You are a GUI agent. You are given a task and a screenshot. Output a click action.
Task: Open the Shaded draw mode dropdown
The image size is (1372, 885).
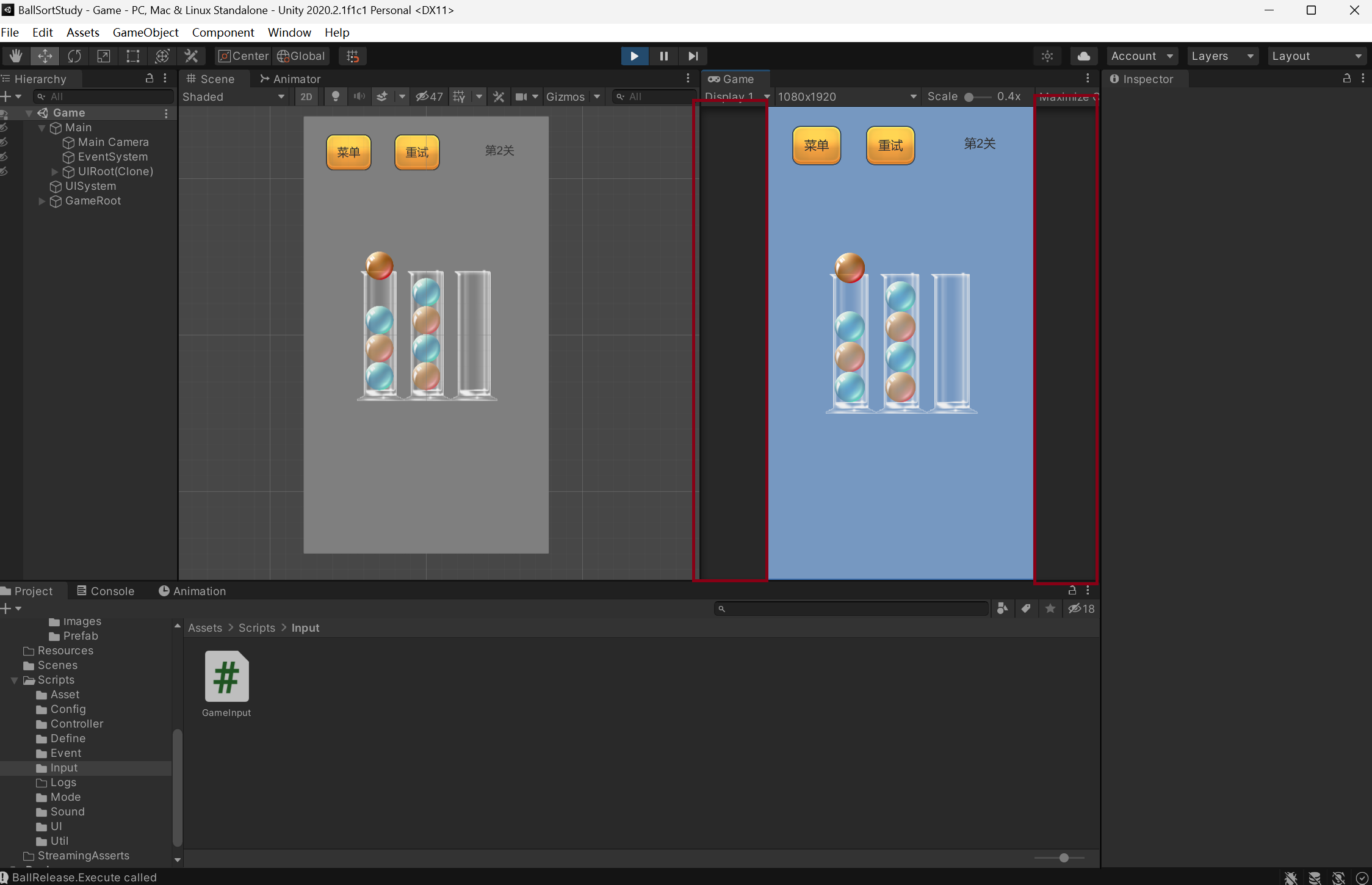[234, 96]
